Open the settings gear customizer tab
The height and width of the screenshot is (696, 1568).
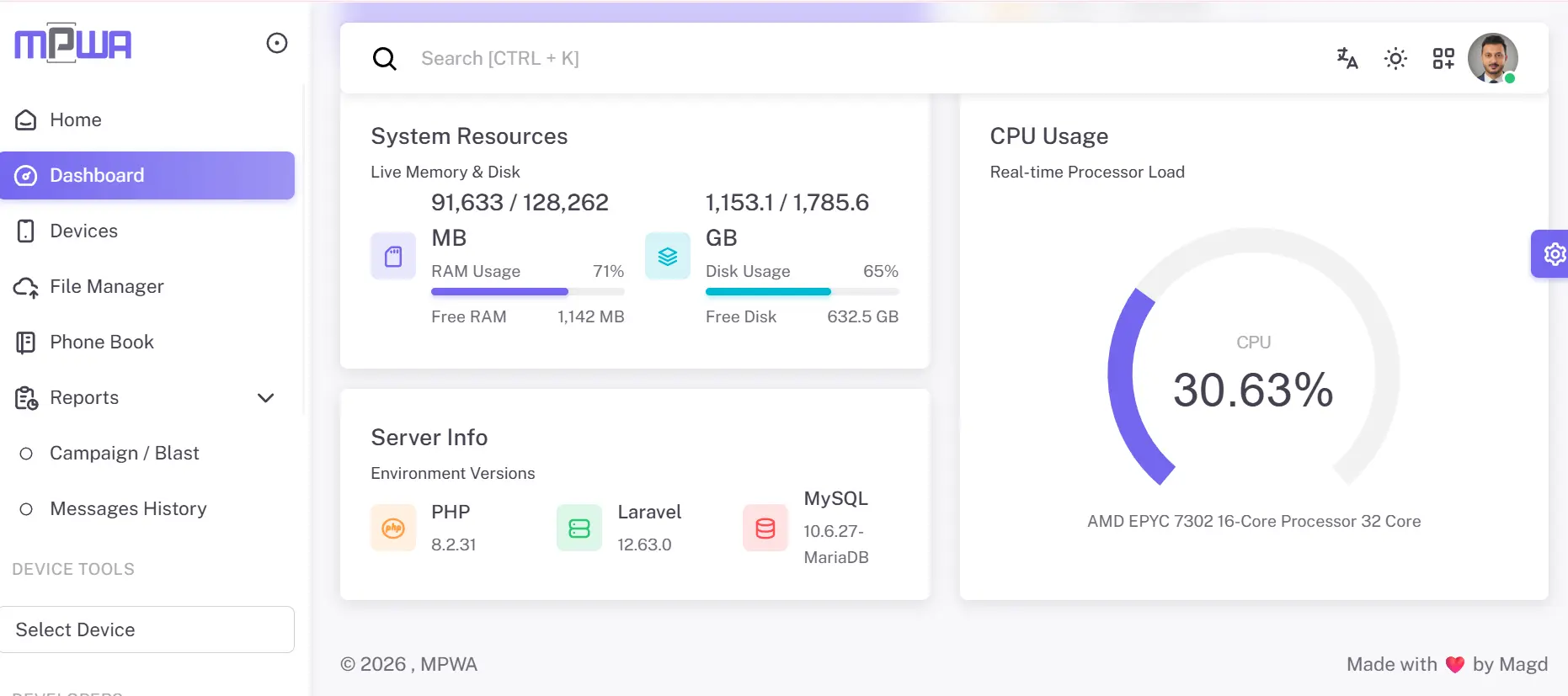[1552, 253]
